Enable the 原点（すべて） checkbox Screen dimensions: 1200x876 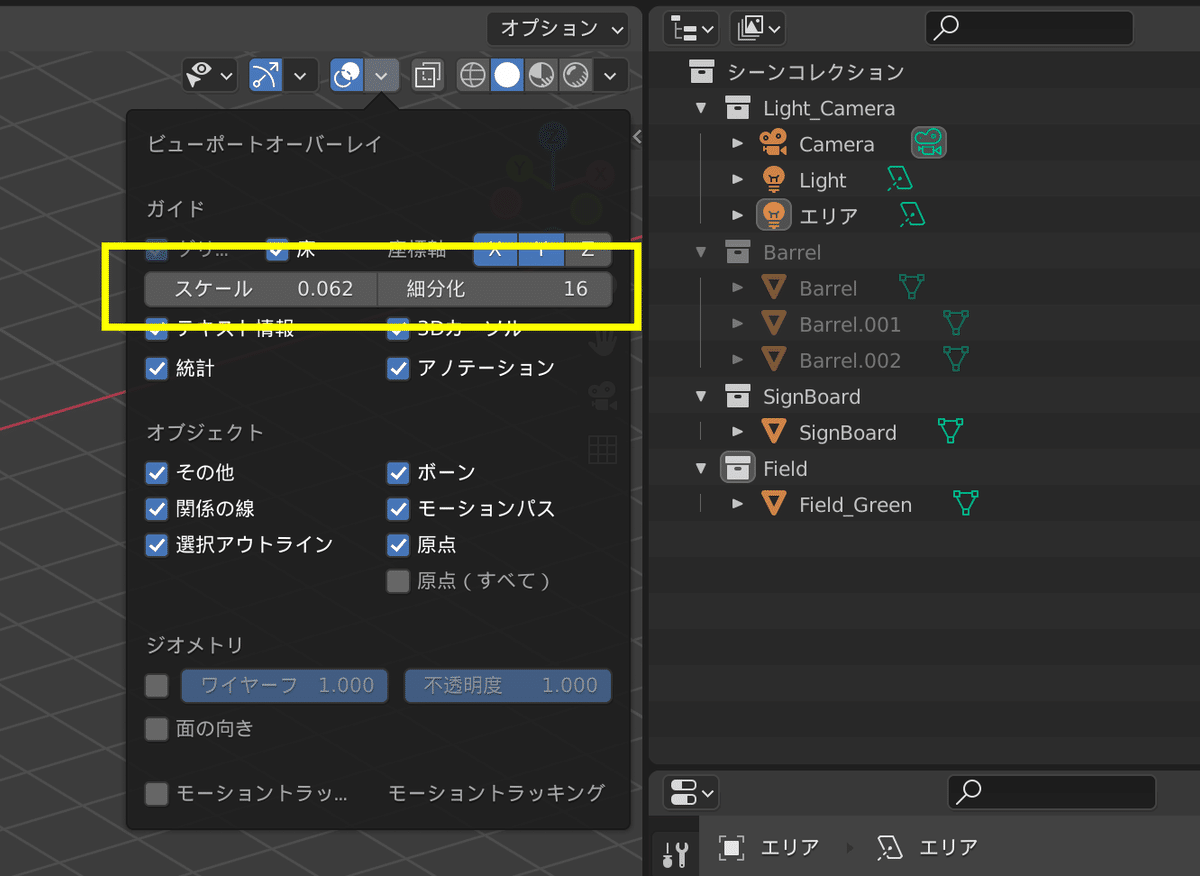(398, 581)
